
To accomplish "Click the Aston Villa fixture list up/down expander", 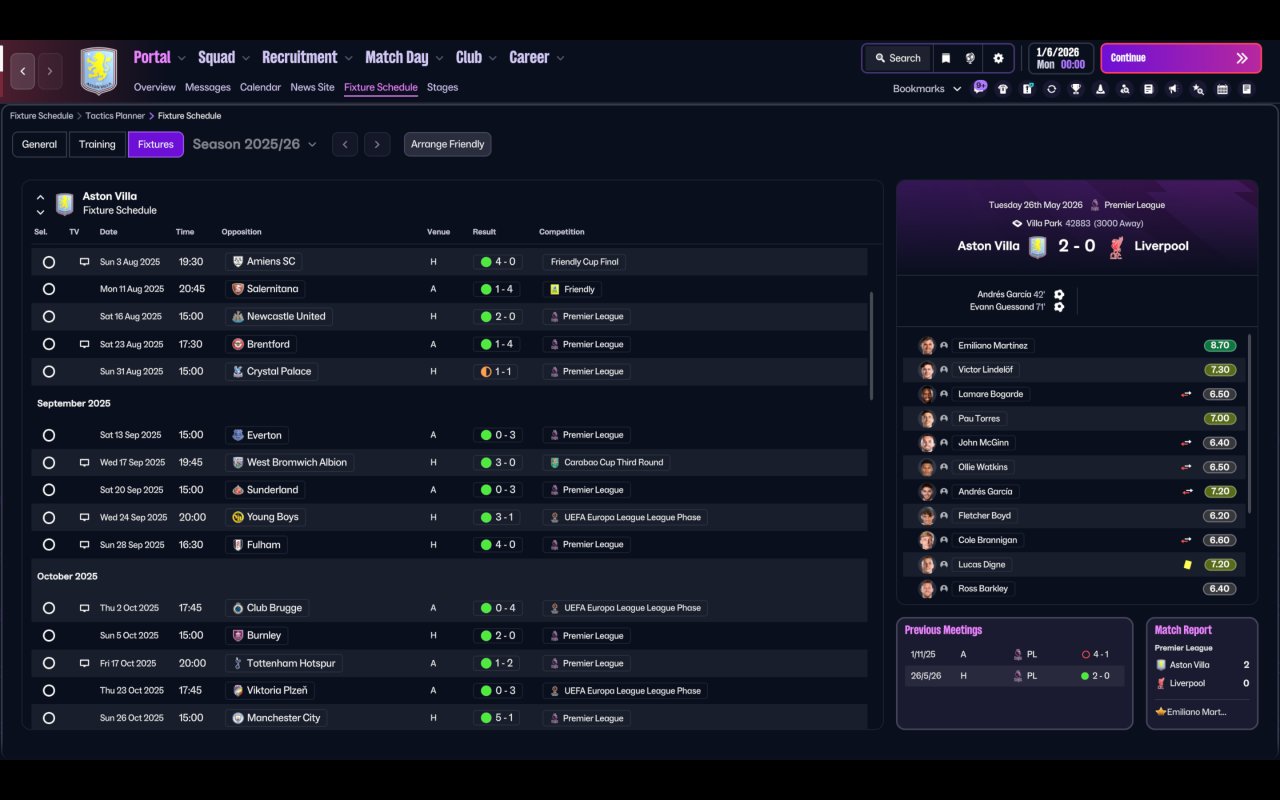I will pos(40,204).
